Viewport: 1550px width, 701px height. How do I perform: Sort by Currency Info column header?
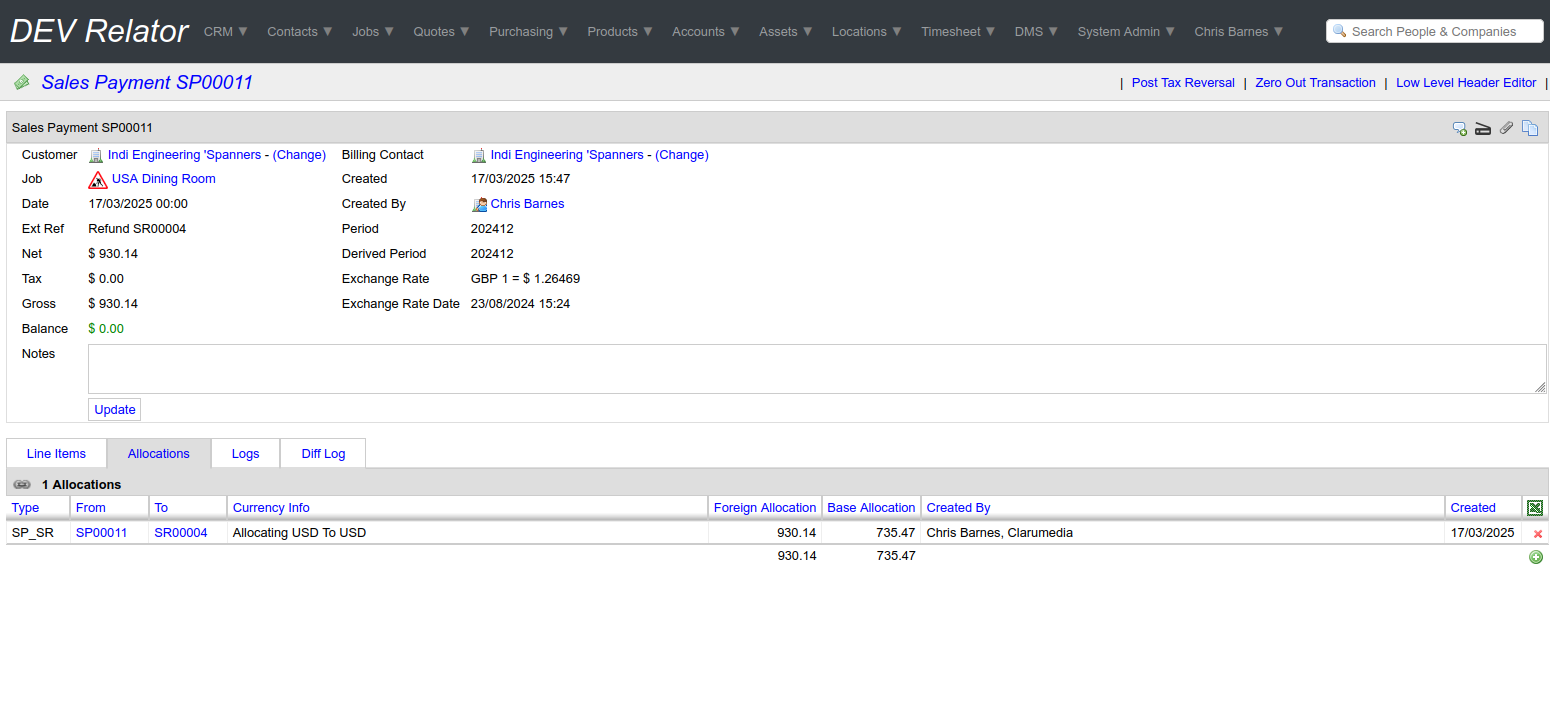[271, 508]
